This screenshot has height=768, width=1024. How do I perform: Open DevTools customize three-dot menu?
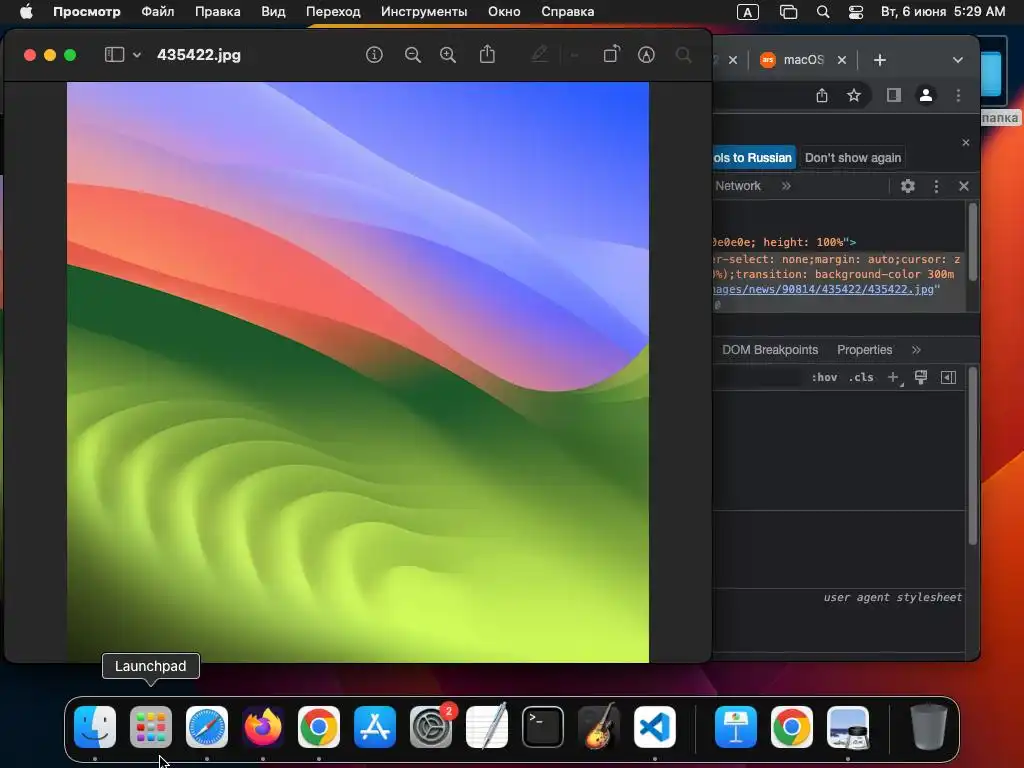tap(936, 186)
